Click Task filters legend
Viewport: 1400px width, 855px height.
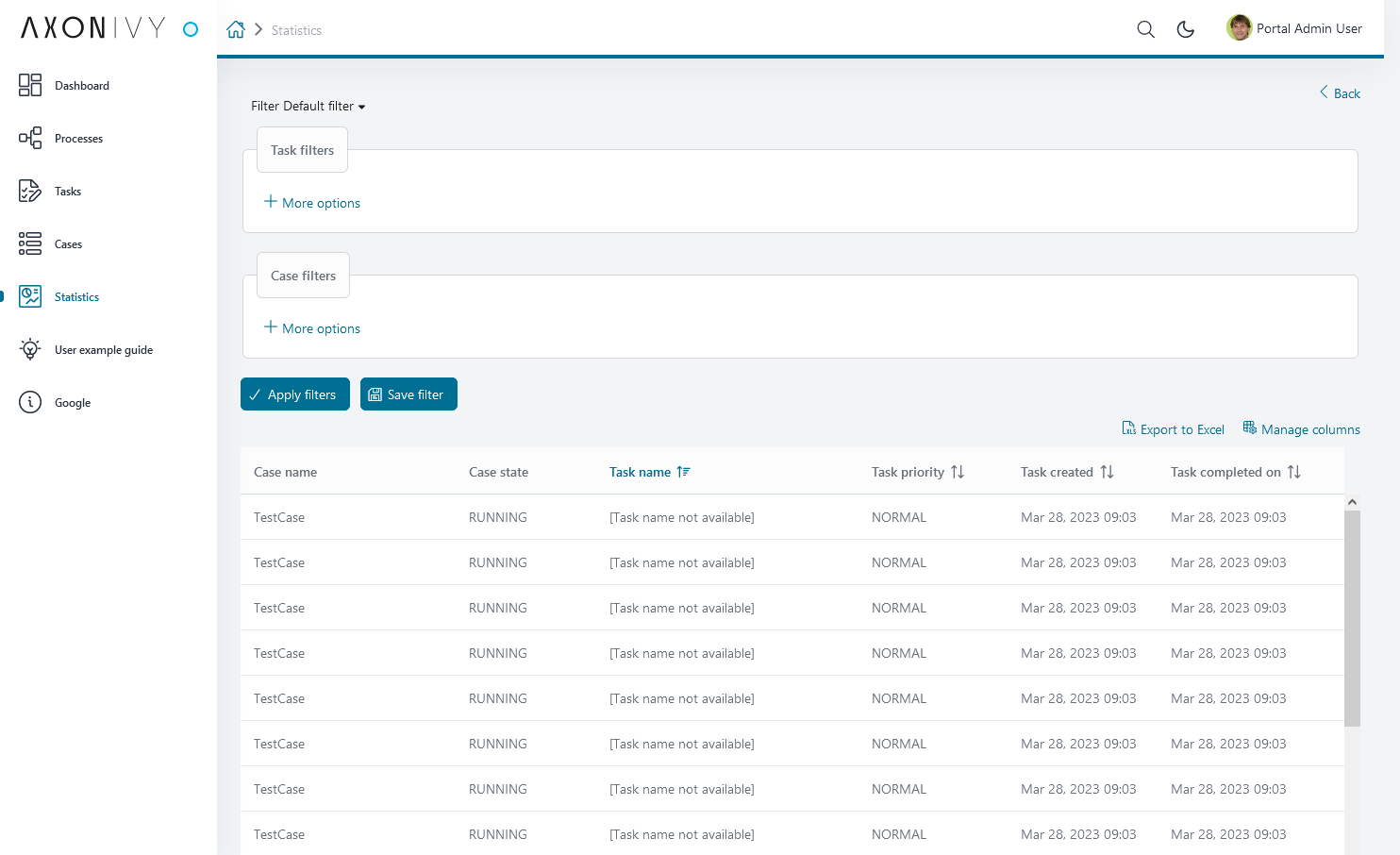coord(302,150)
